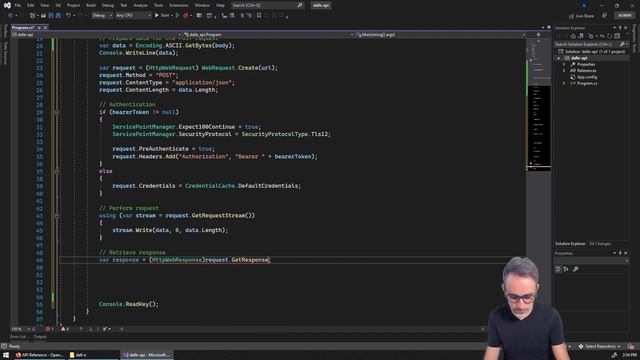Click the bookmark toggle icon in toolbar
The image size is (640, 360).
coord(259,16)
